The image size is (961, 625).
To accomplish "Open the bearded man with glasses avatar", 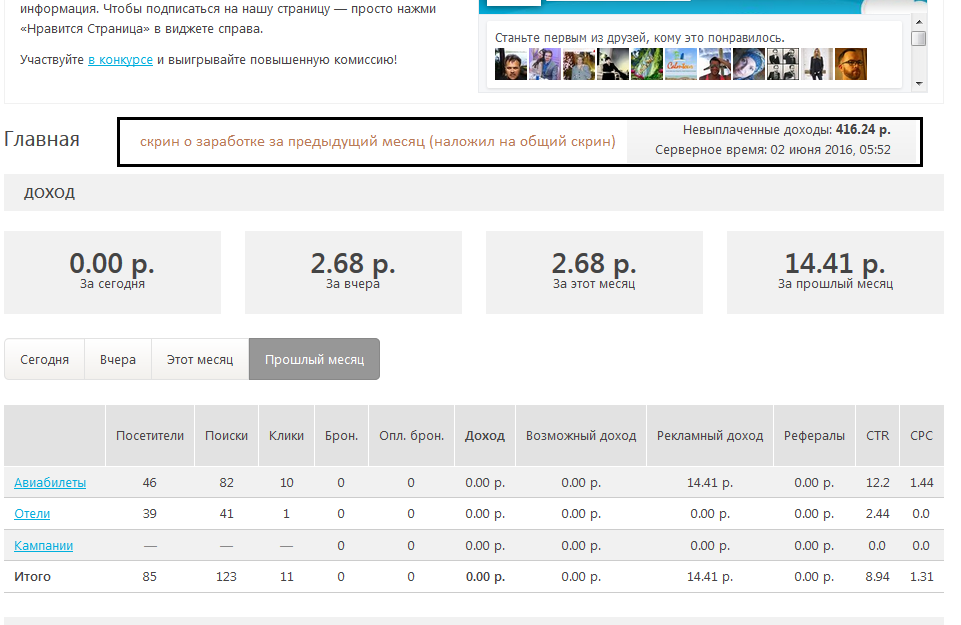I will 851,64.
